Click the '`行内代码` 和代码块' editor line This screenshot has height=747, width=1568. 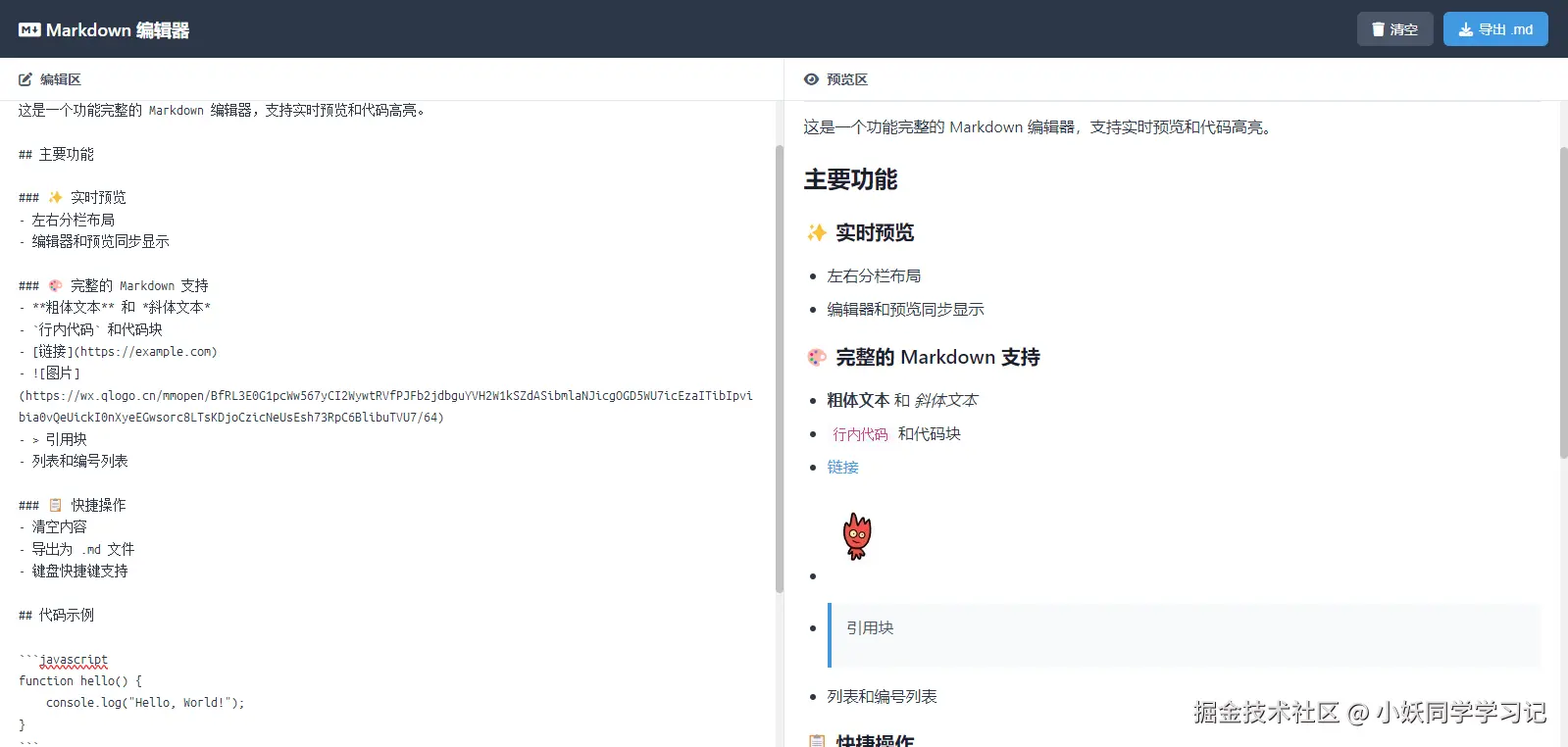[90, 329]
